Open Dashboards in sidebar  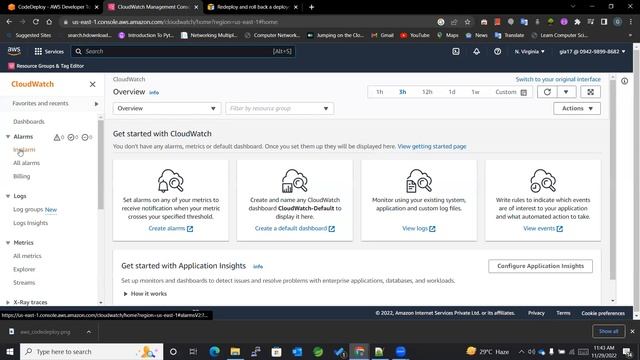(x=29, y=122)
